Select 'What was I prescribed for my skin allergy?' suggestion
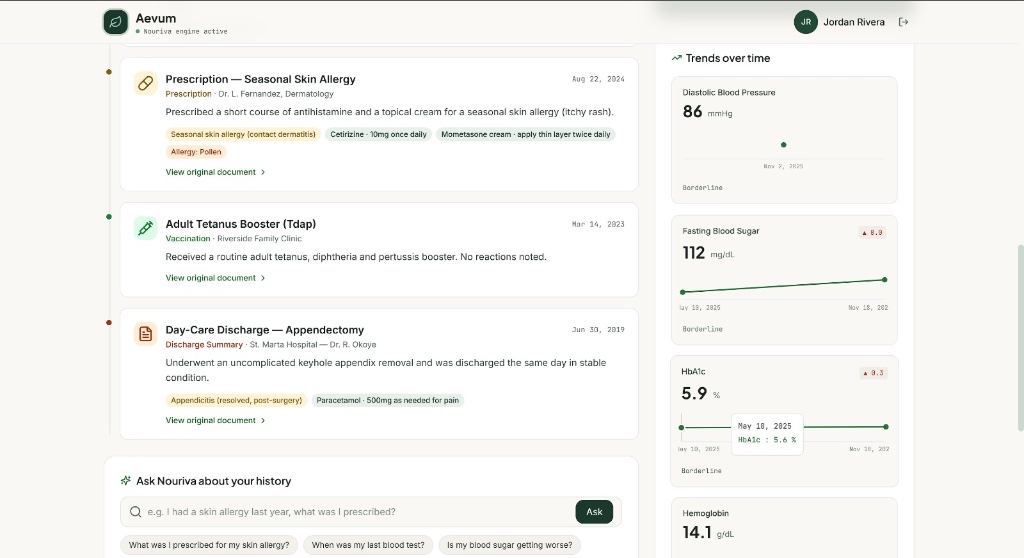Image resolution: width=1024 pixels, height=558 pixels. [x=209, y=545]
